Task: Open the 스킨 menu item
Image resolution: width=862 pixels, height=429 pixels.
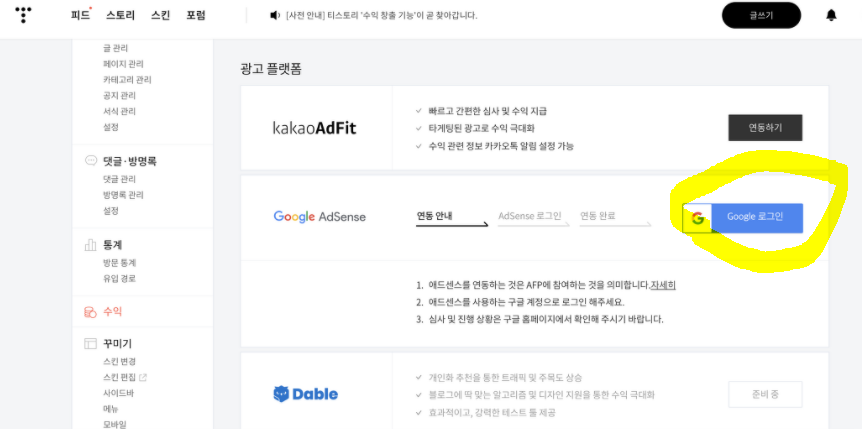Action: (x=161, y=15)
